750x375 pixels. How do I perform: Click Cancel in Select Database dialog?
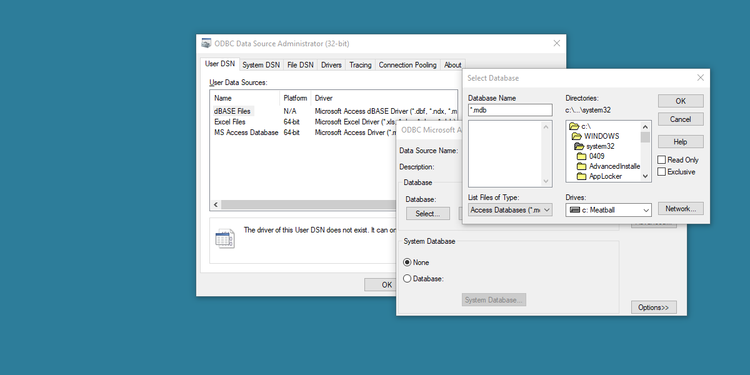pos(681,119)
